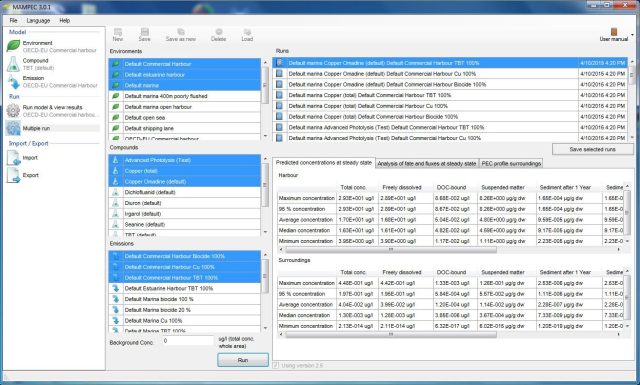Select Default Marina biocide 20 % emission

click(184, 310)
